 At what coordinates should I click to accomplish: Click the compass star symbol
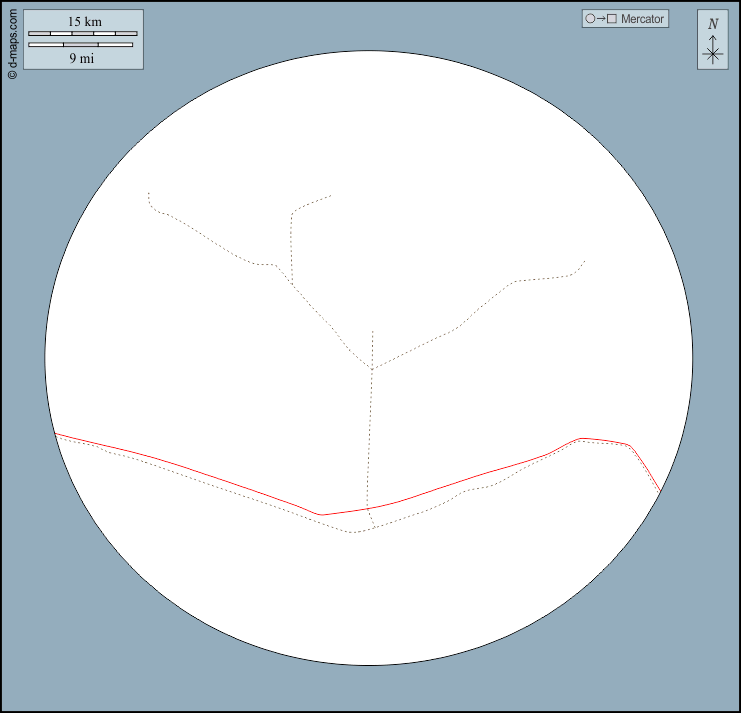coord(712,55)
